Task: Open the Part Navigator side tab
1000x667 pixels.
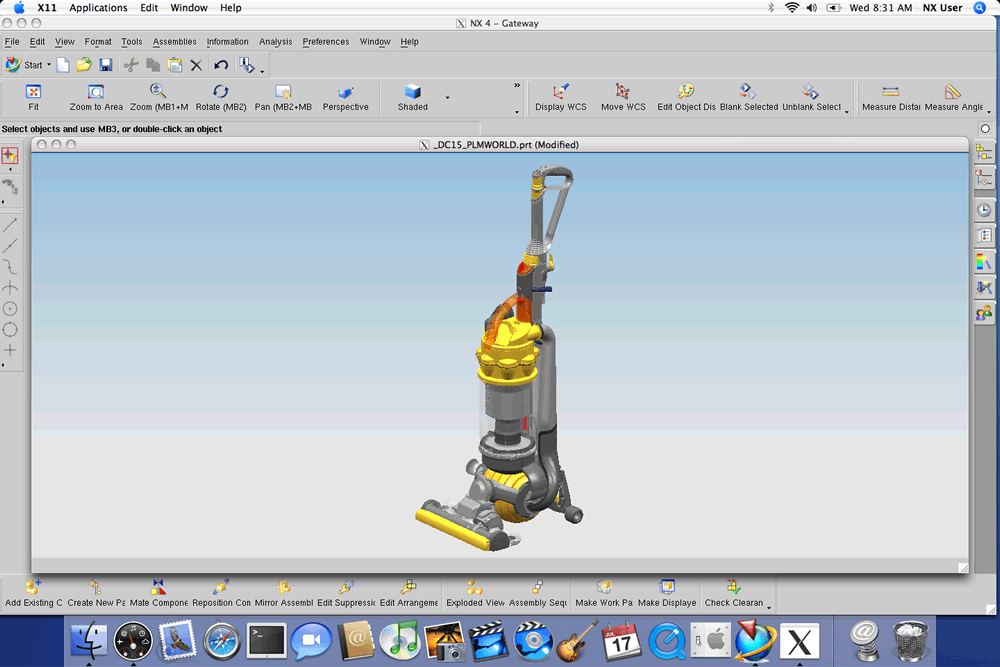Action: click(x=984, y=179)
